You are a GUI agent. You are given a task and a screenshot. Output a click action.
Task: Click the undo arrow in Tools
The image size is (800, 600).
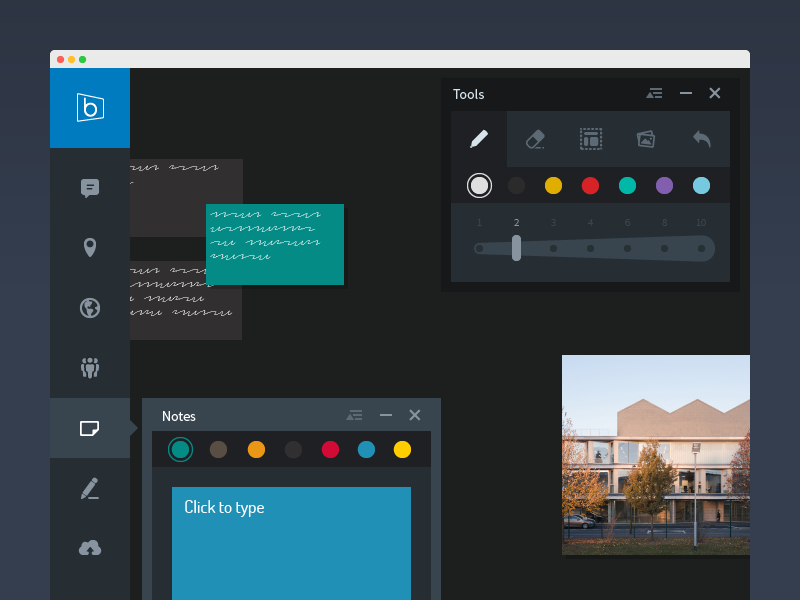pyautogui.click(x=702, y=139)
